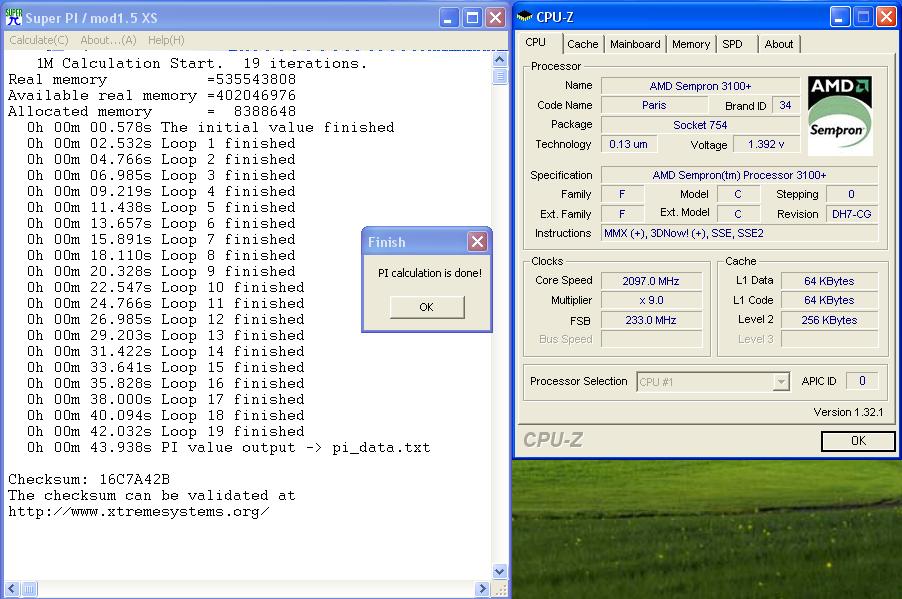Viewport: 902px width, 599px height.
Task: Open the About menu in Super PI
Action: 108,40
